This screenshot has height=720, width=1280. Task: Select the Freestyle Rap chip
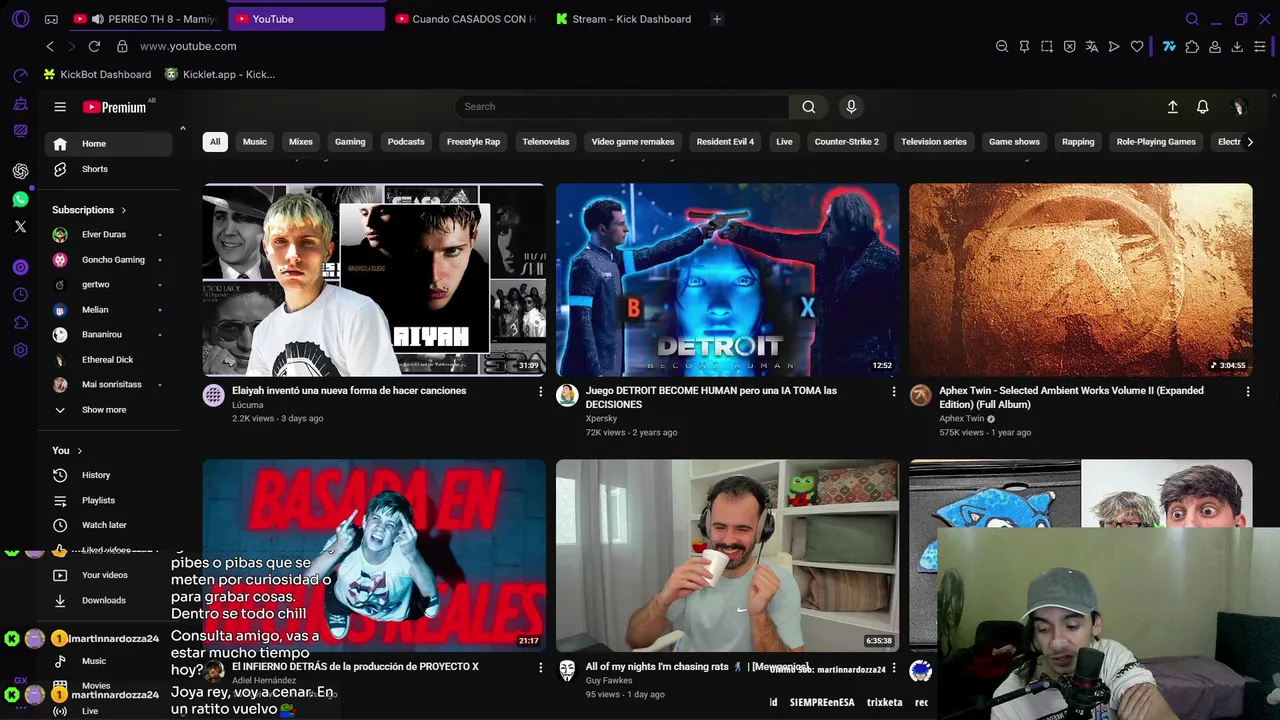[473, 142]
